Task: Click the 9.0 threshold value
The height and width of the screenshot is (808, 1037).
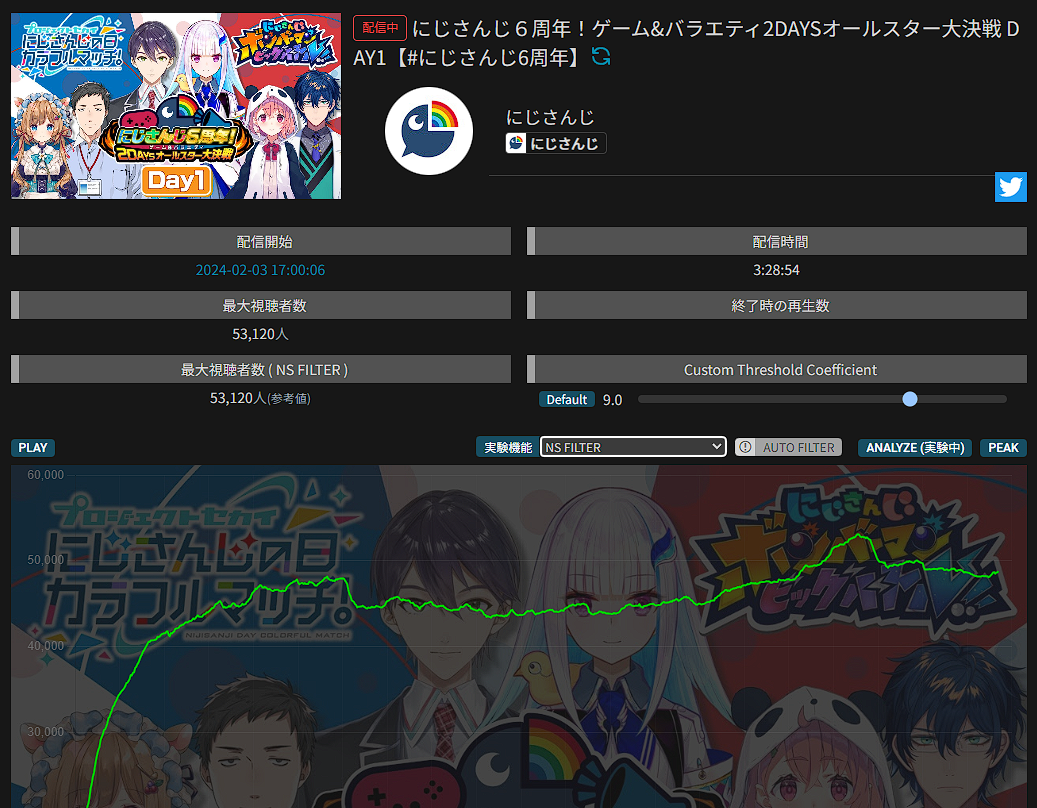Action: [612, 399]
